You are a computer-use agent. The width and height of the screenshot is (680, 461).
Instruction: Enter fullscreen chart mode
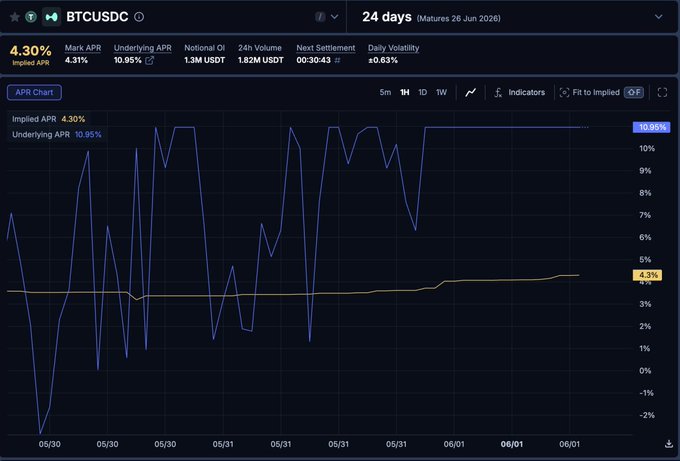[662, 92]
